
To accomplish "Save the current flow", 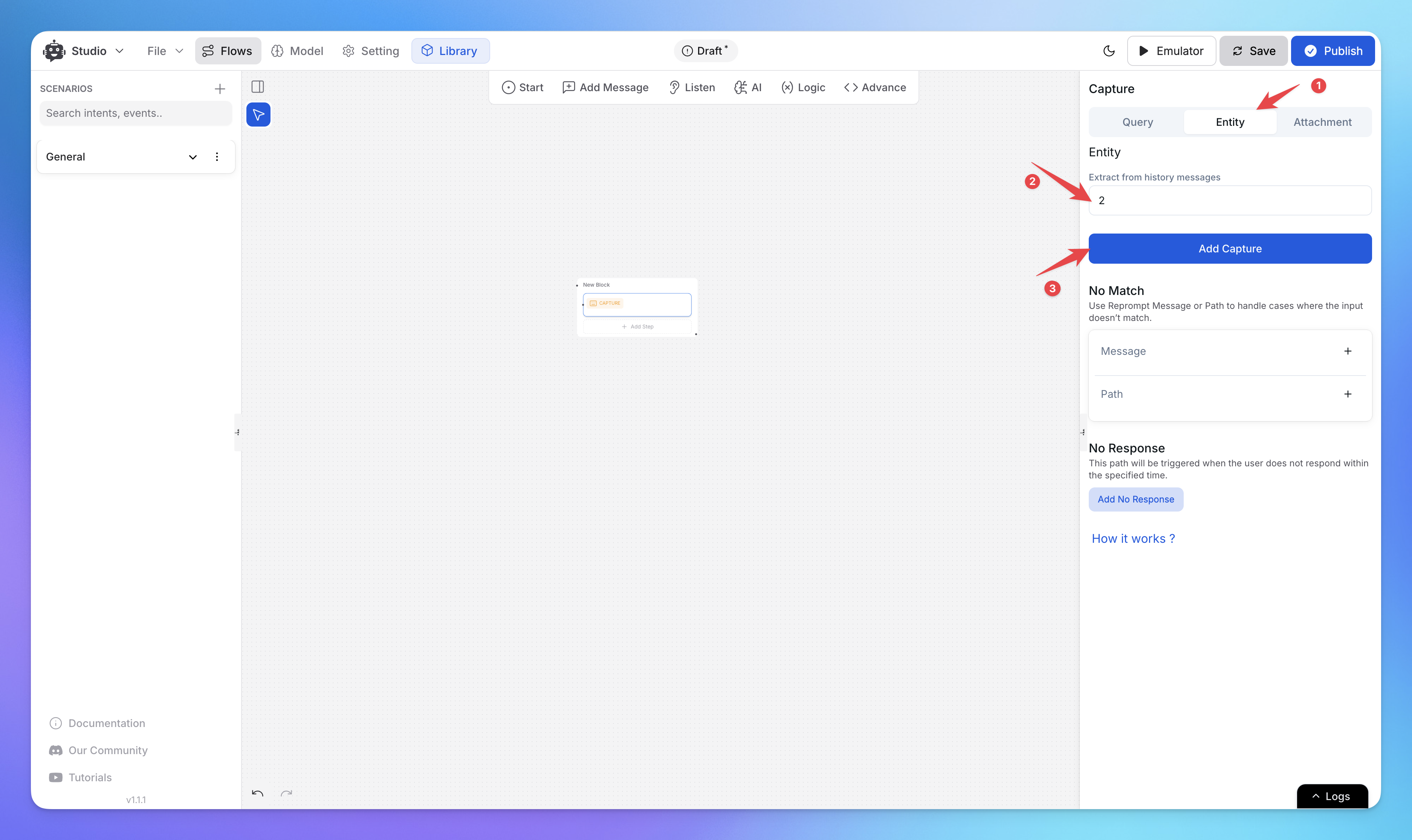I will click(x=1253, y=51).
